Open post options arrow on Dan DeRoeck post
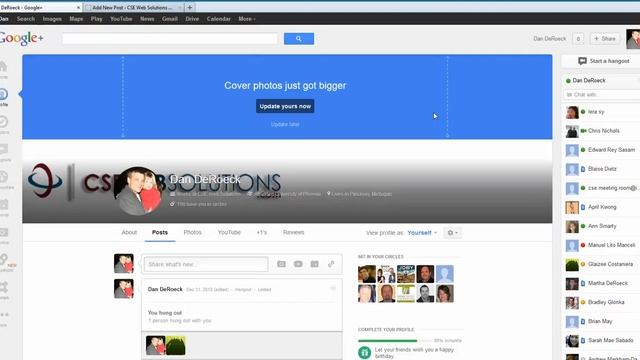Screen dimensions: 640x360 [x=333, y=289]
